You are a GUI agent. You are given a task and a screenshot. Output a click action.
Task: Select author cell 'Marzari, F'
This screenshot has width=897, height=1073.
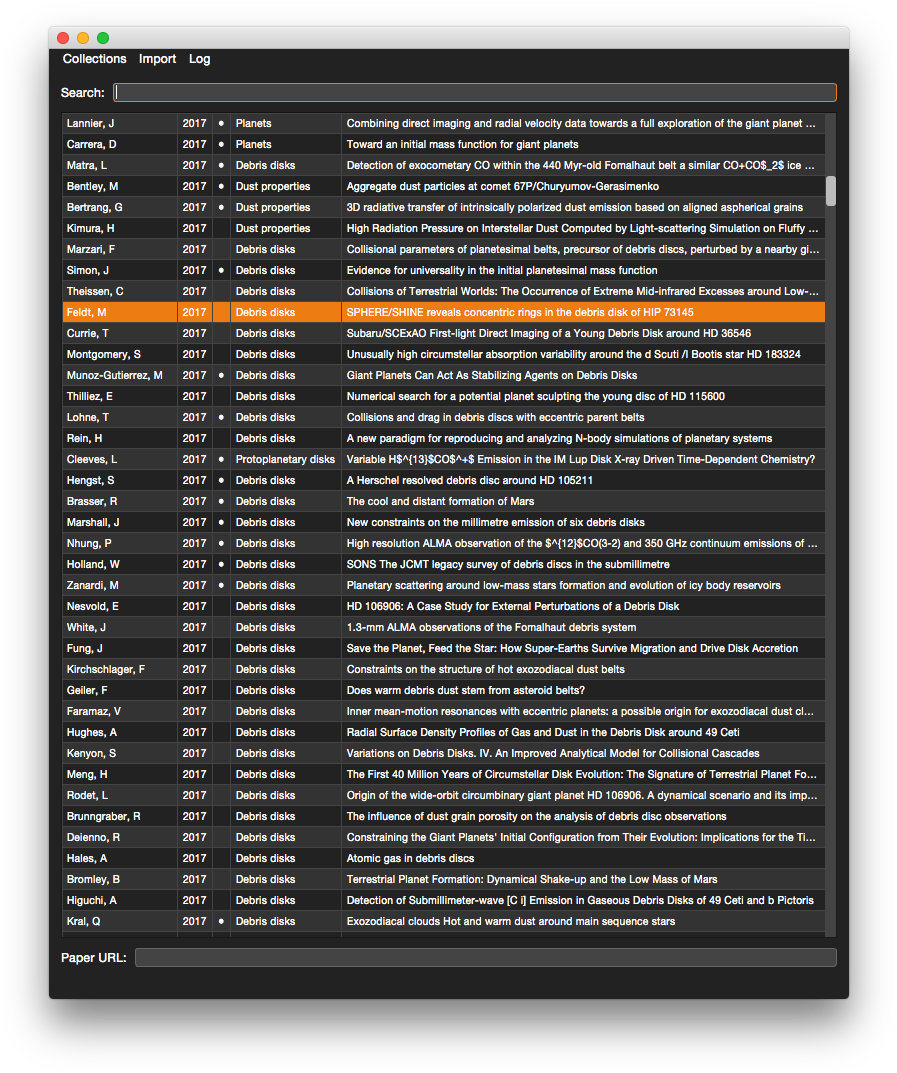[x=120, y=249]
